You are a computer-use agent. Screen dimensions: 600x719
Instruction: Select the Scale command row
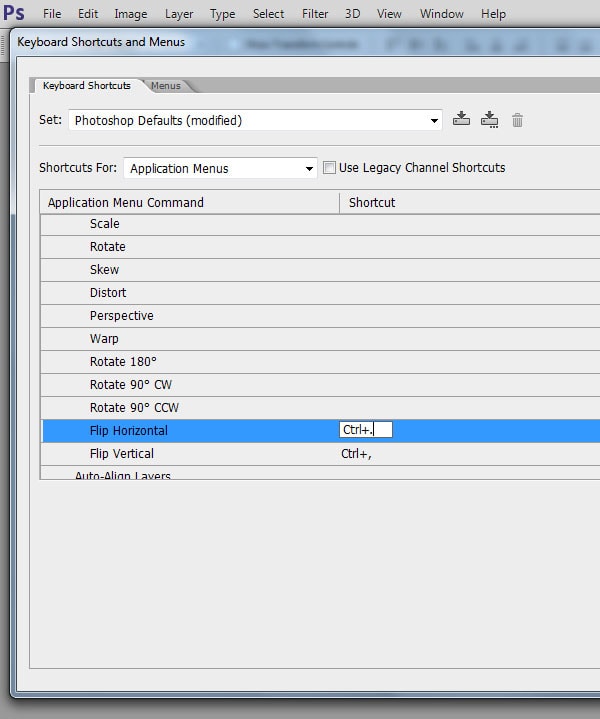[320, 224]
